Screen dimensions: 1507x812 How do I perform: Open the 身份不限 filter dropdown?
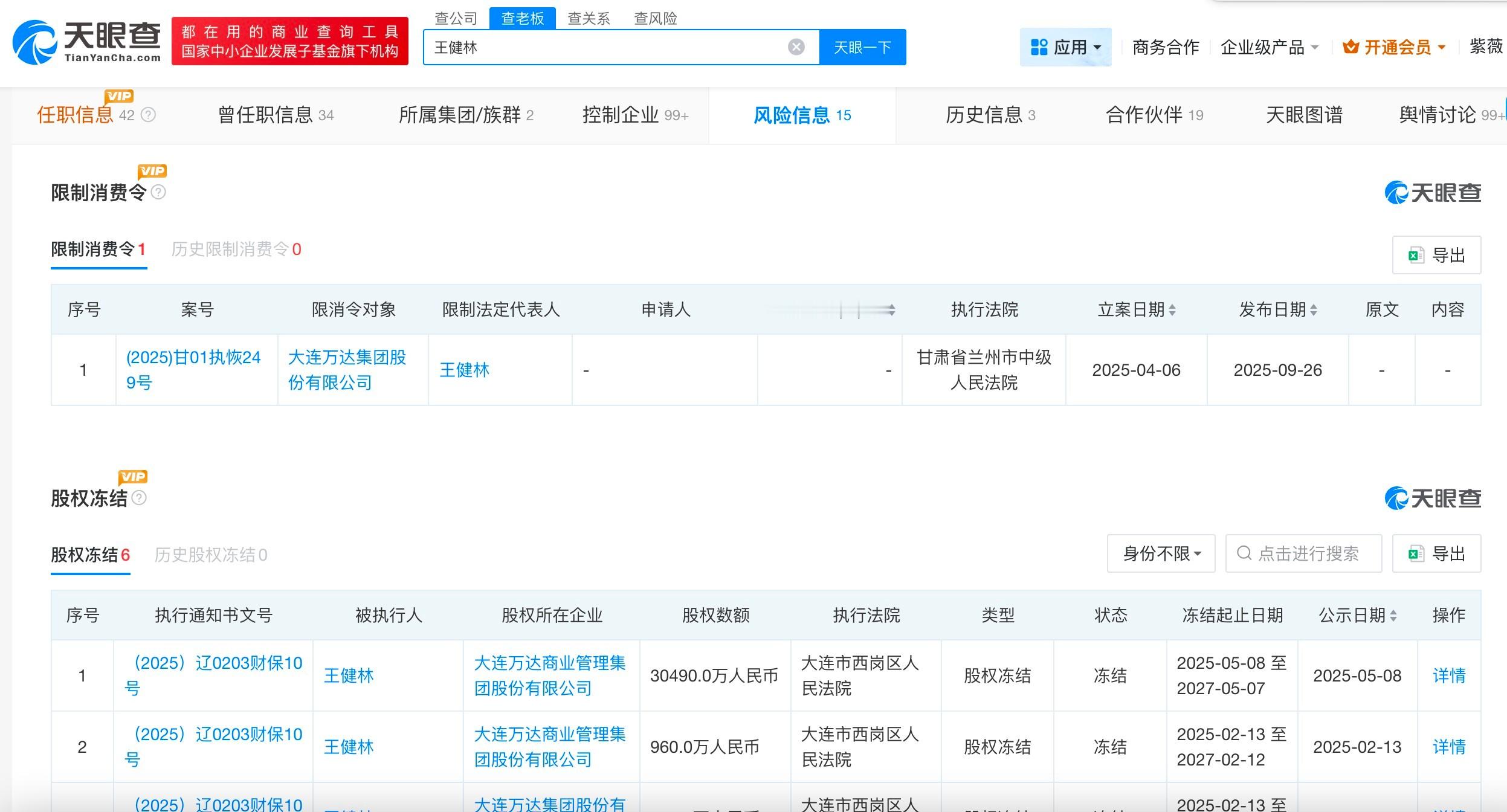[1161, 553]
